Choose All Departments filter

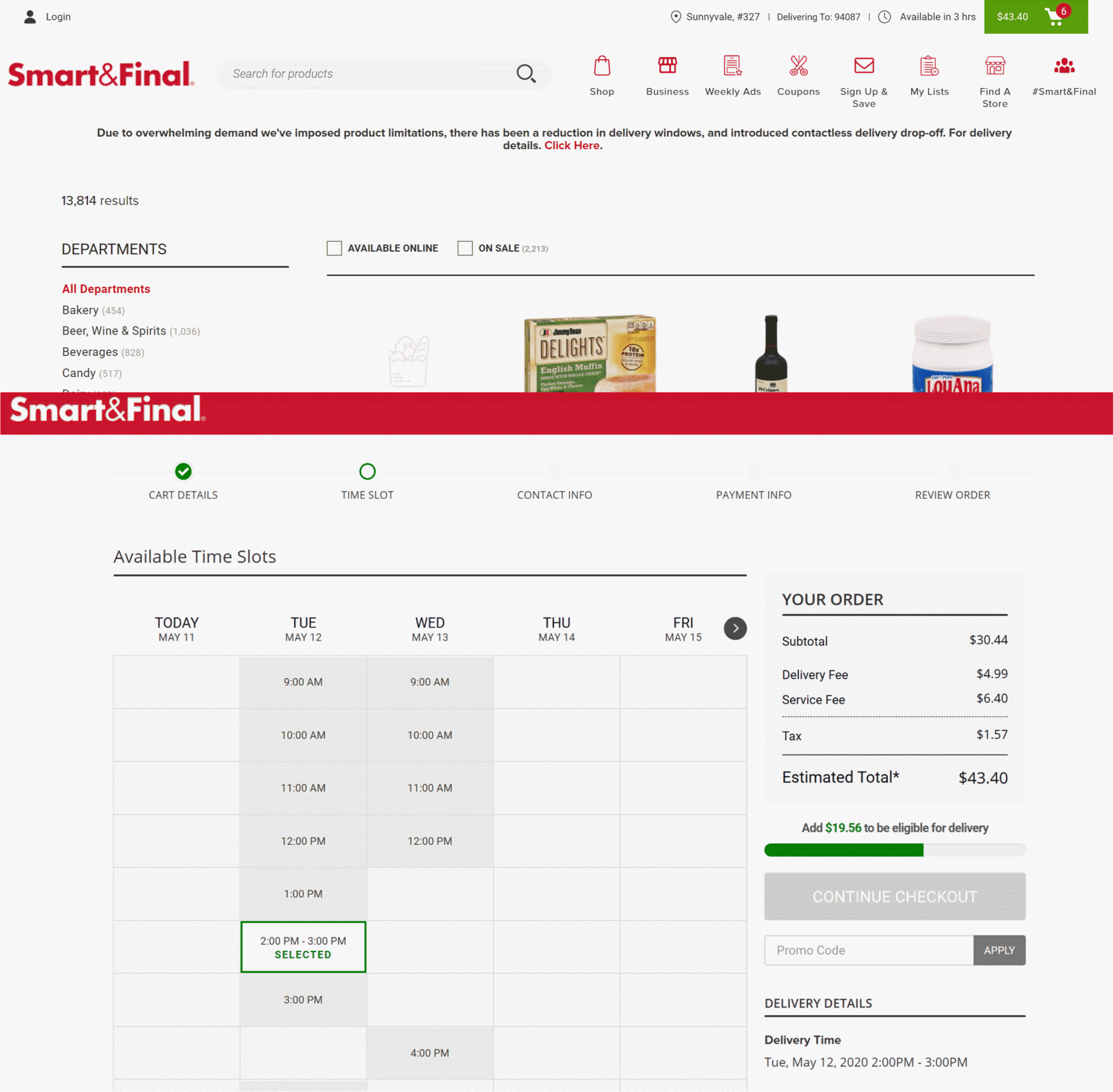106,289
